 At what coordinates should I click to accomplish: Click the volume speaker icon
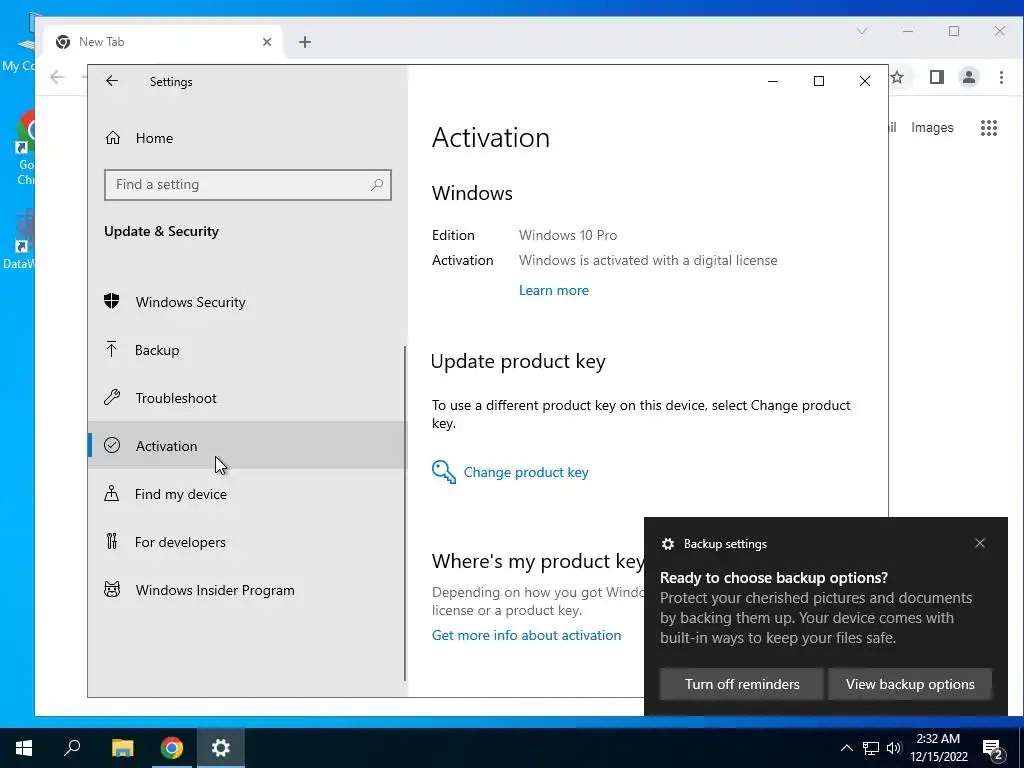click(894, 748)
